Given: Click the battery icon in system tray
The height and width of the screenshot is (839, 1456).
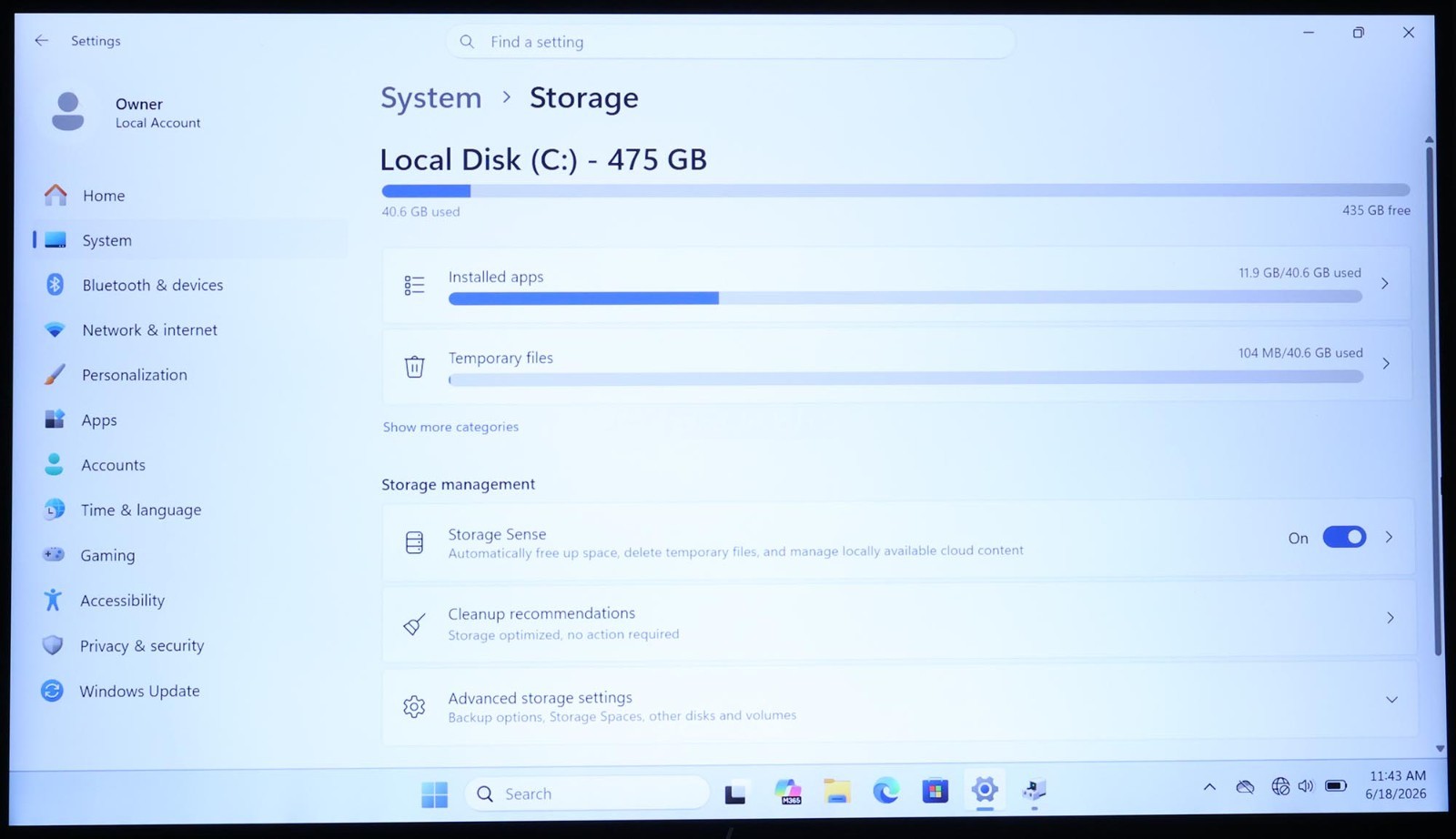Looking at the screenshot, I should (x=1336, y=785).
